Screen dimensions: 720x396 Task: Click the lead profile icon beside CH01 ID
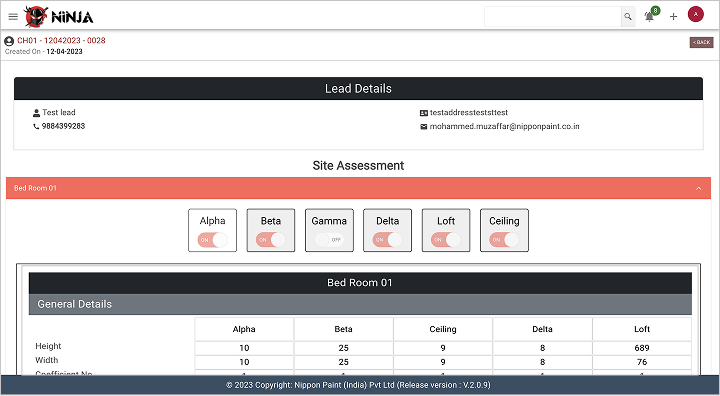[x=9, y=41]
